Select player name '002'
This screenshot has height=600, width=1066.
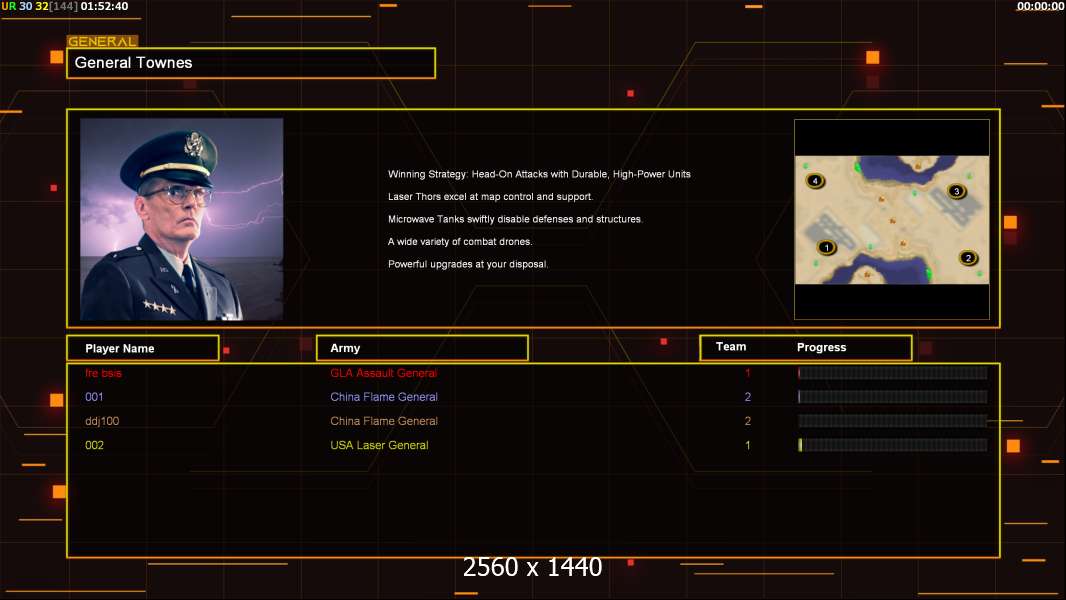click(x=94, y=445)
